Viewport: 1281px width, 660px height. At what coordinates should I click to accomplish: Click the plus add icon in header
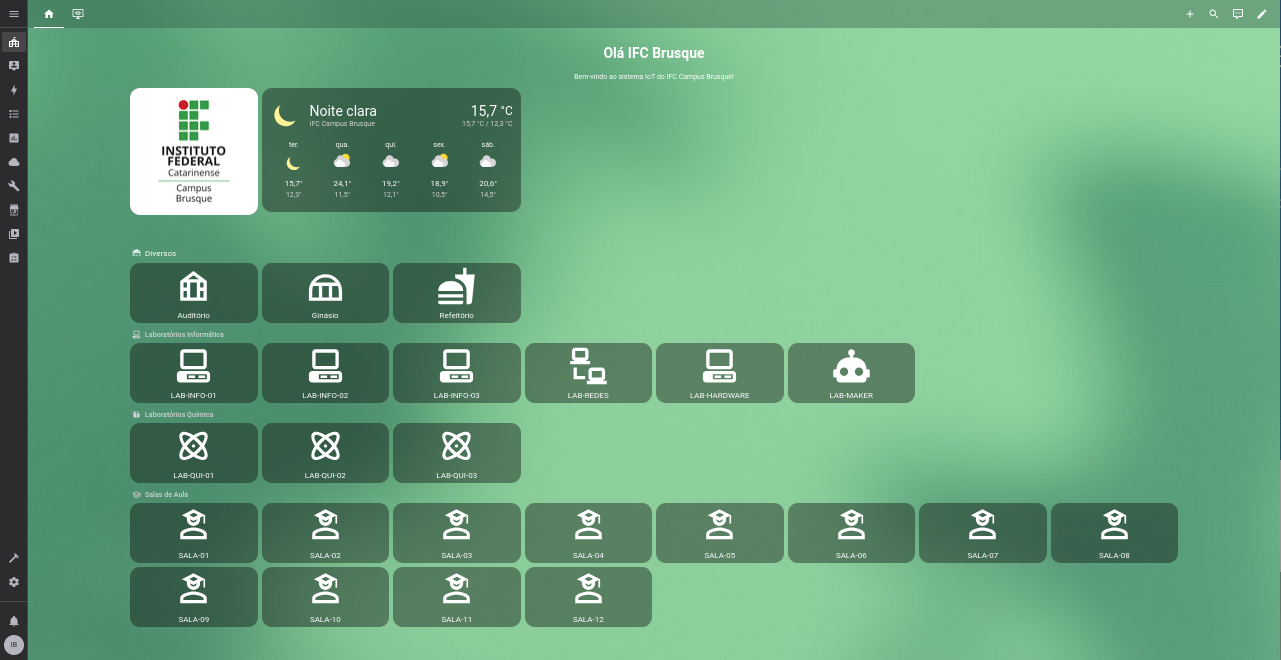point(1190,14)
